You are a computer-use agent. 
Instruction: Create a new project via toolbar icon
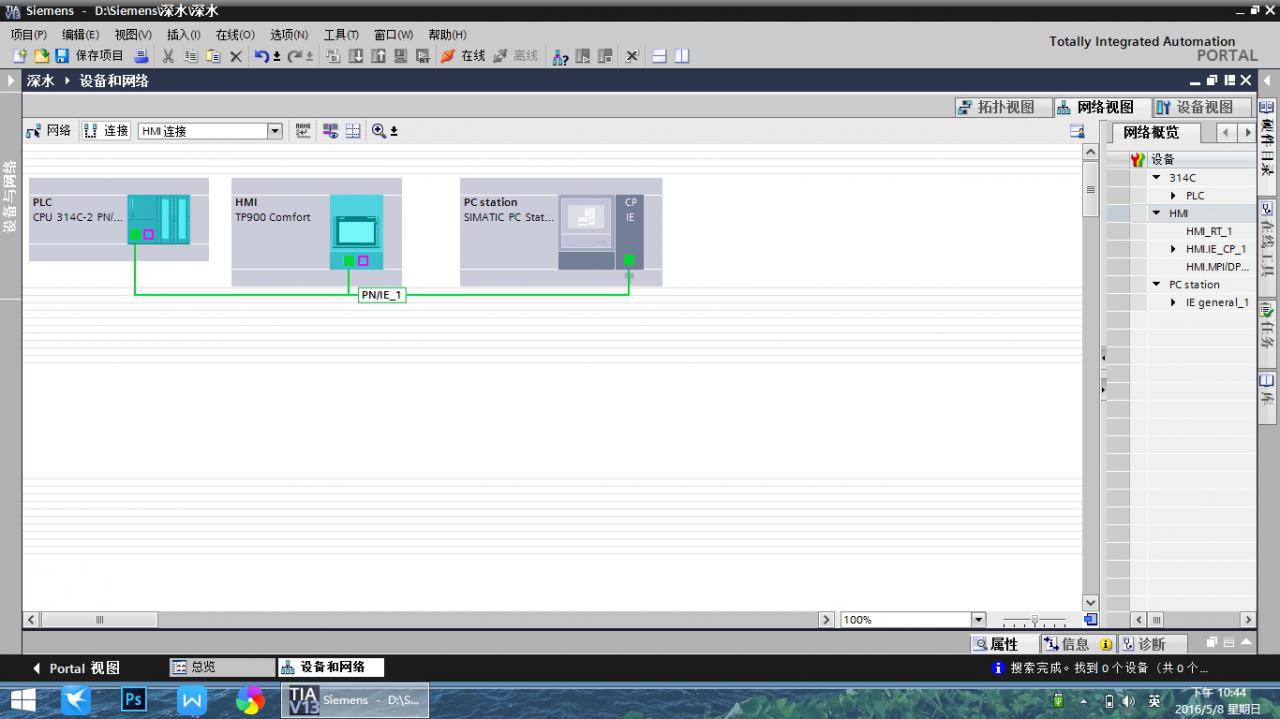(x=19, y=56)
